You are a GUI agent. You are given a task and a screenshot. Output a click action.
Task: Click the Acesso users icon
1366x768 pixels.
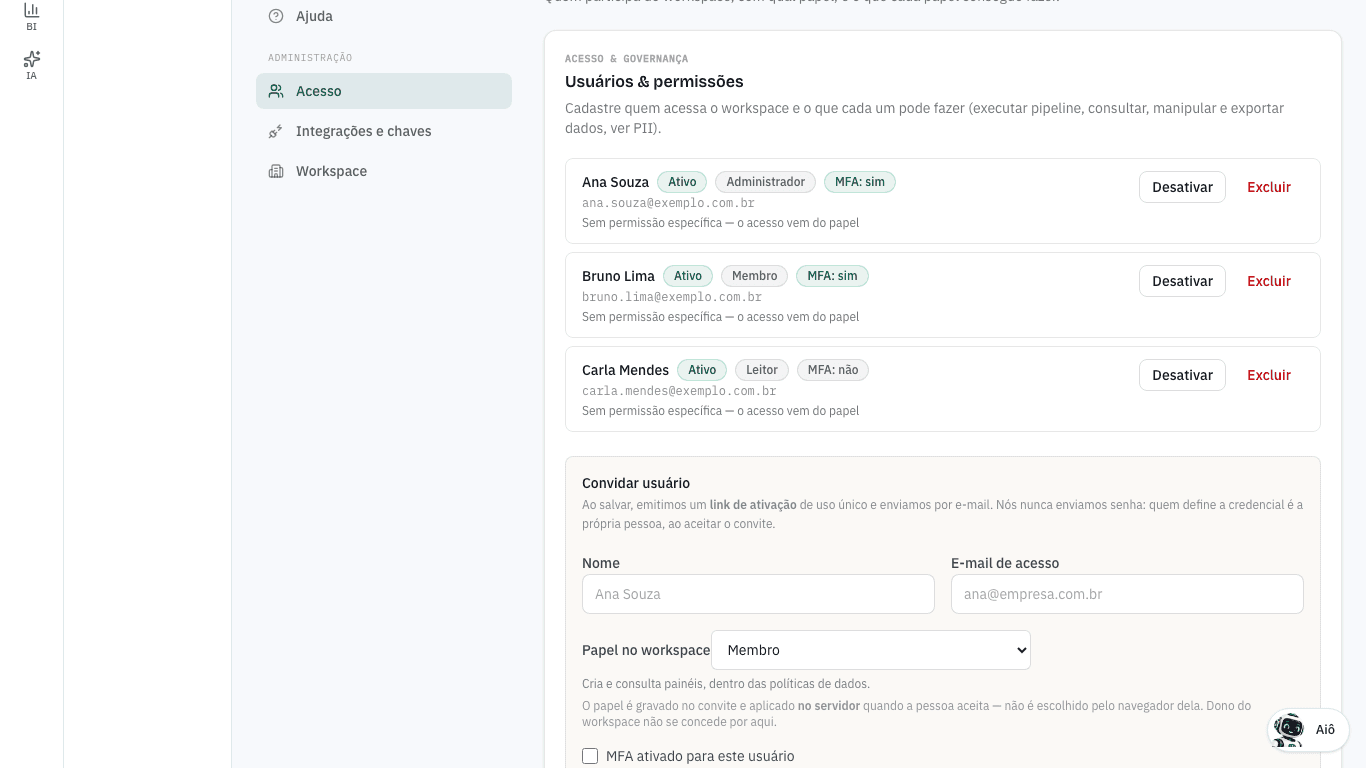tap(276, 91)
